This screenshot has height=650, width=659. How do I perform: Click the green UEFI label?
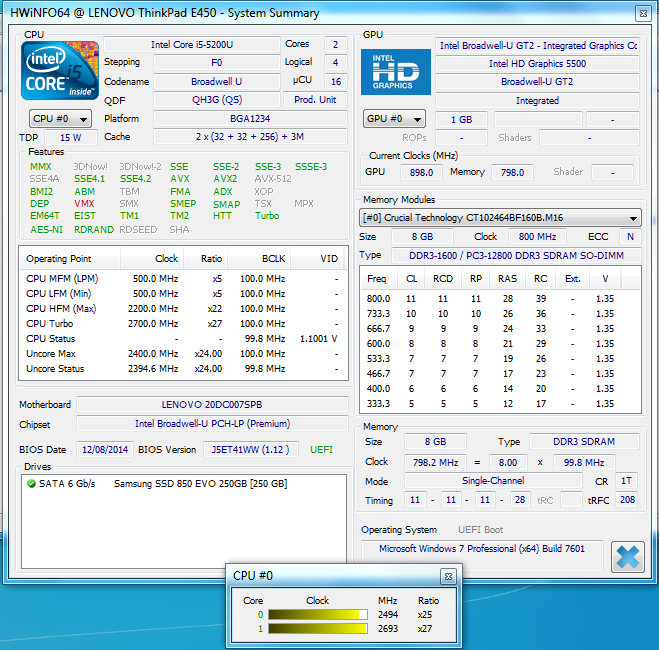[x=322, y=450]
